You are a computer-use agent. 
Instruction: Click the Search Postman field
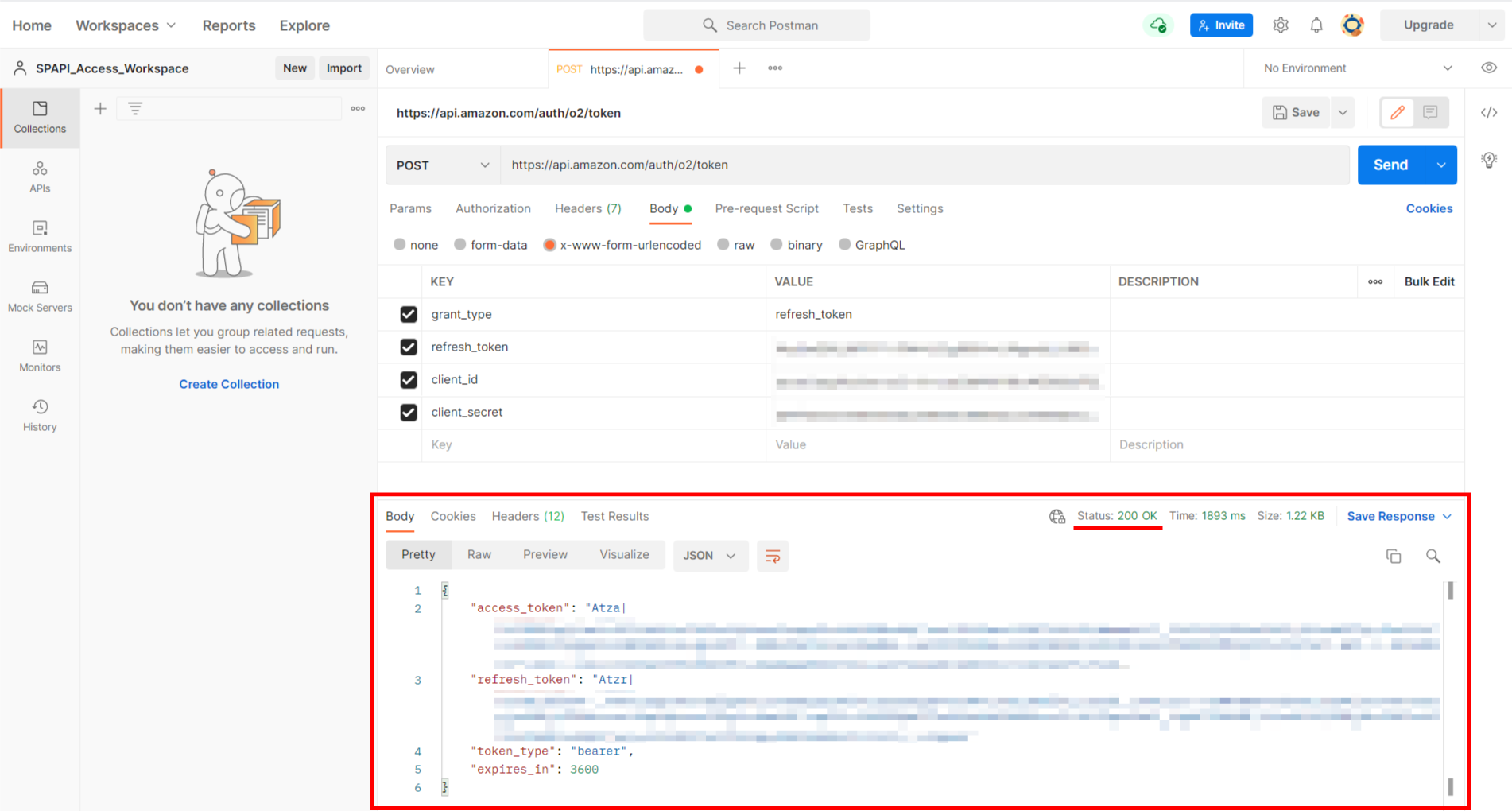click(x=756, y=25)
